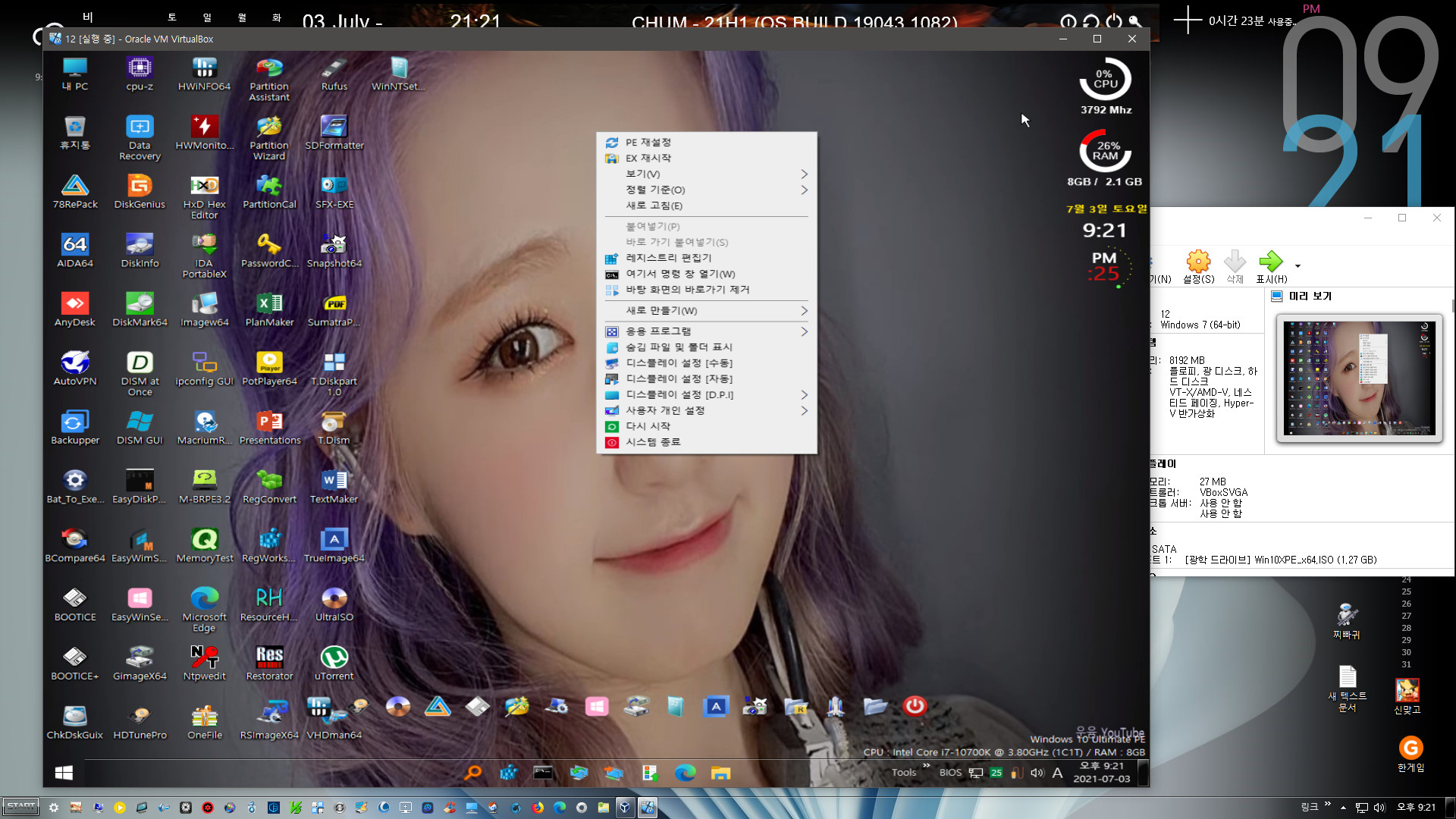The height and width of the screenshot is (819, 1456).
Task: Expand 응용 프로그램 submenu
Action: pos(707,331)
